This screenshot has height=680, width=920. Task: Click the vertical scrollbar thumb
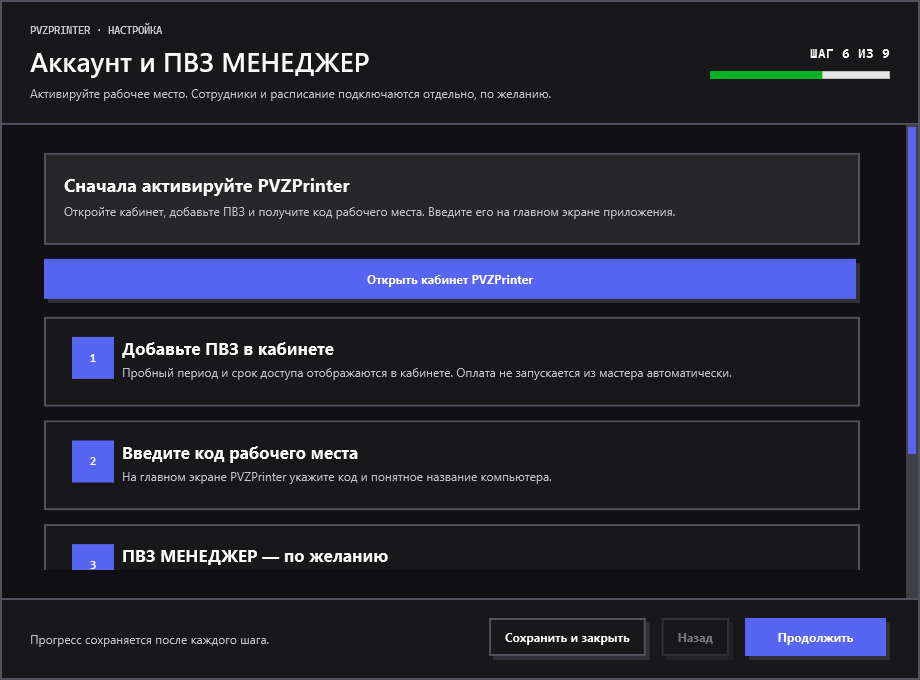coord(912,290)
